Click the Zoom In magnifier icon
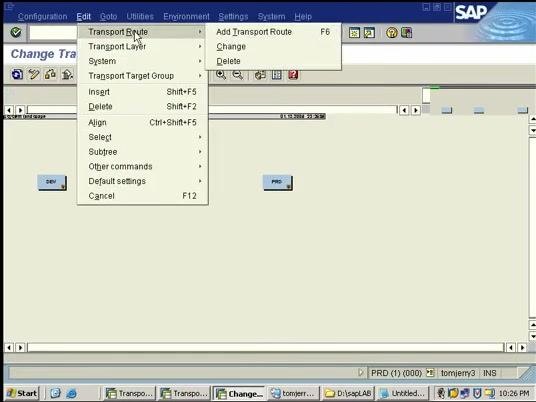This screenshot has height=402, width=536. (x=221, y=75)
